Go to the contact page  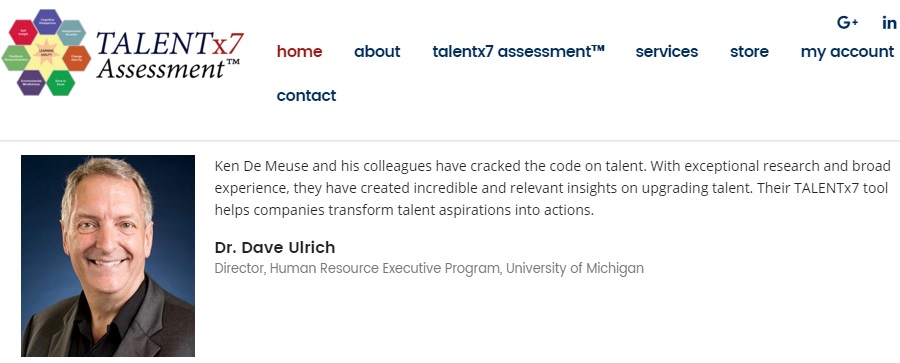307,95
